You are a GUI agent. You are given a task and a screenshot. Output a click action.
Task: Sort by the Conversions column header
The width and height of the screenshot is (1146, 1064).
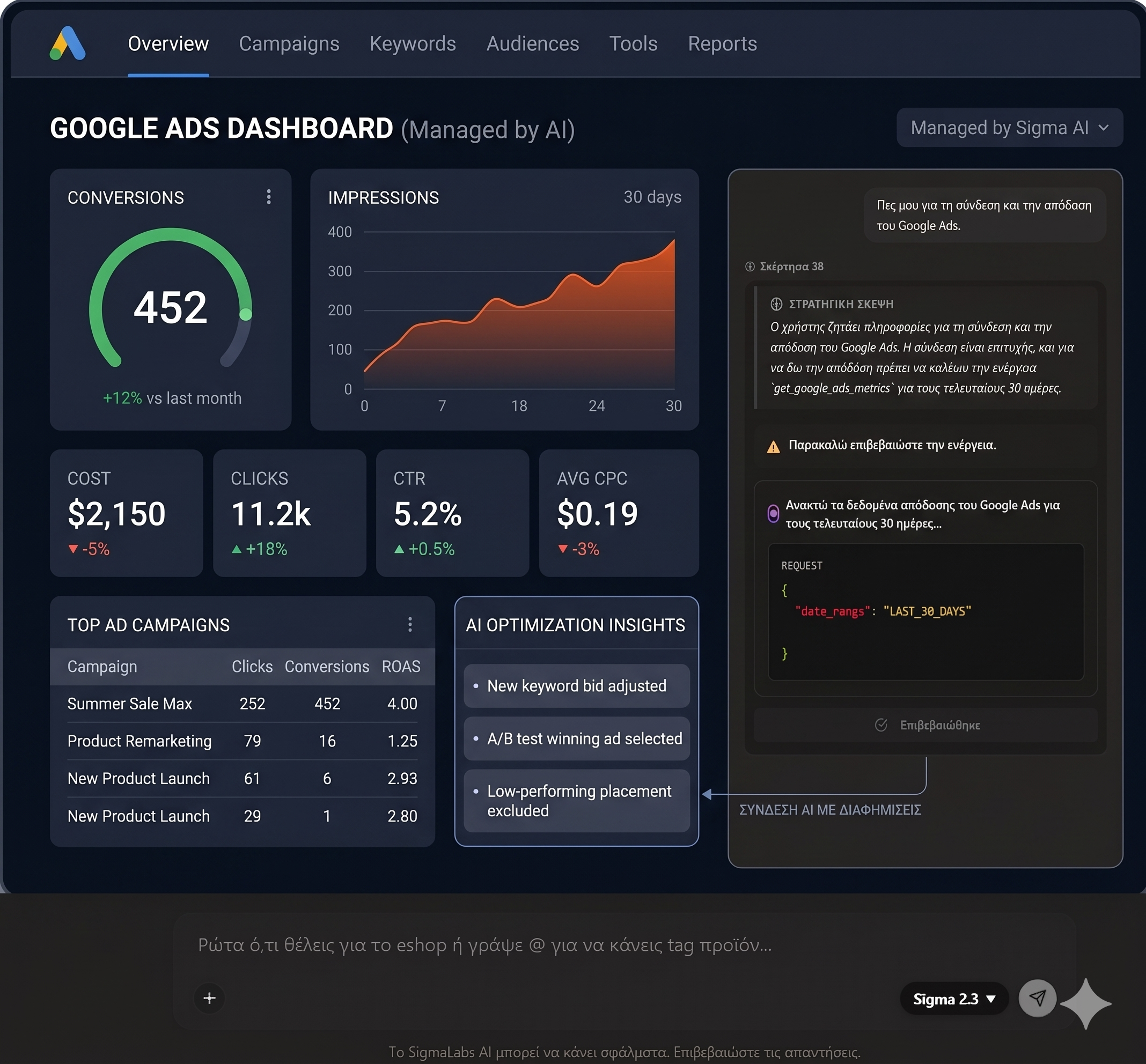click(x=327, y=666)
